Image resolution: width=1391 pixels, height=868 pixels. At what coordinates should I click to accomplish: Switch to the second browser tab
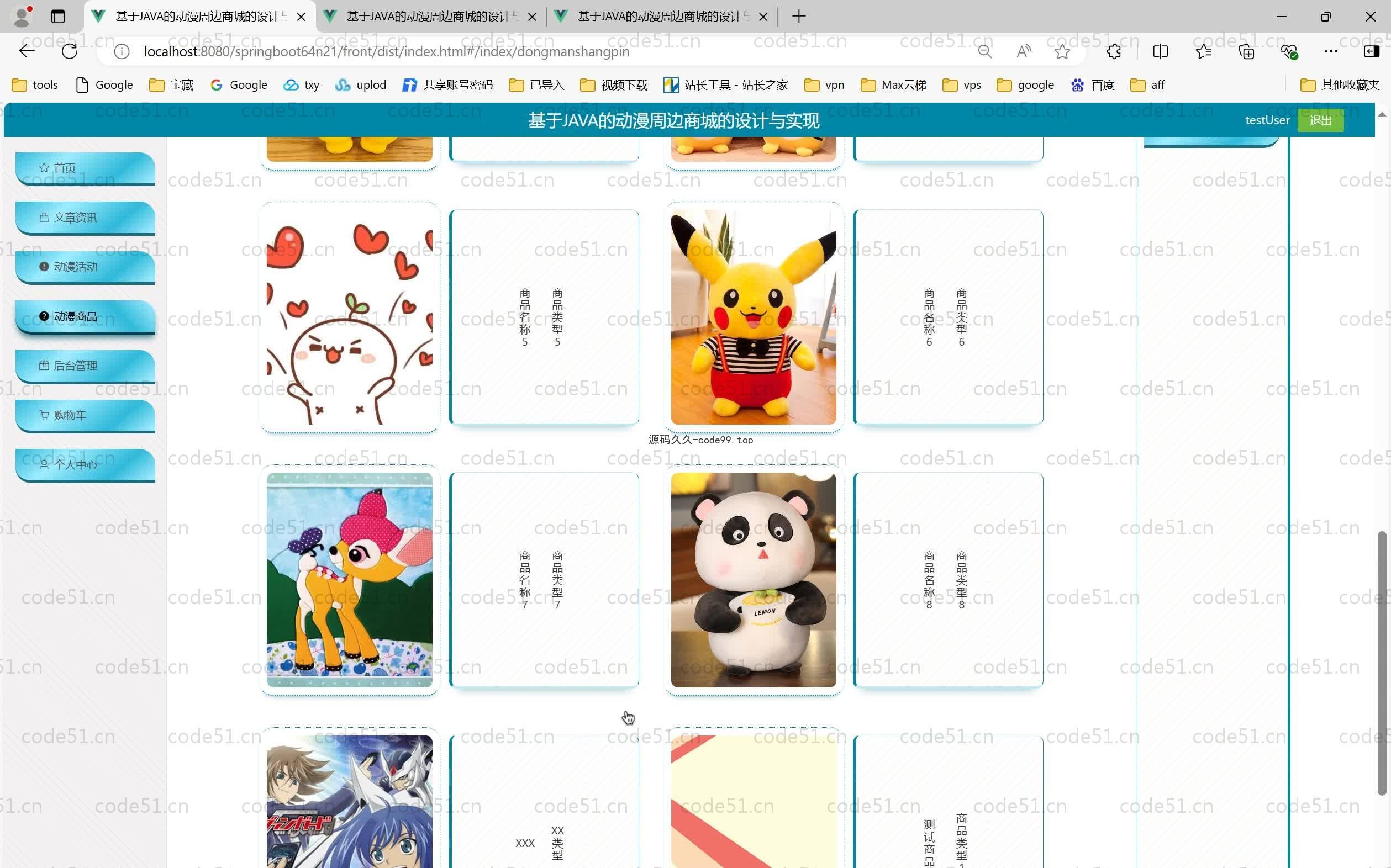[431, 17]
